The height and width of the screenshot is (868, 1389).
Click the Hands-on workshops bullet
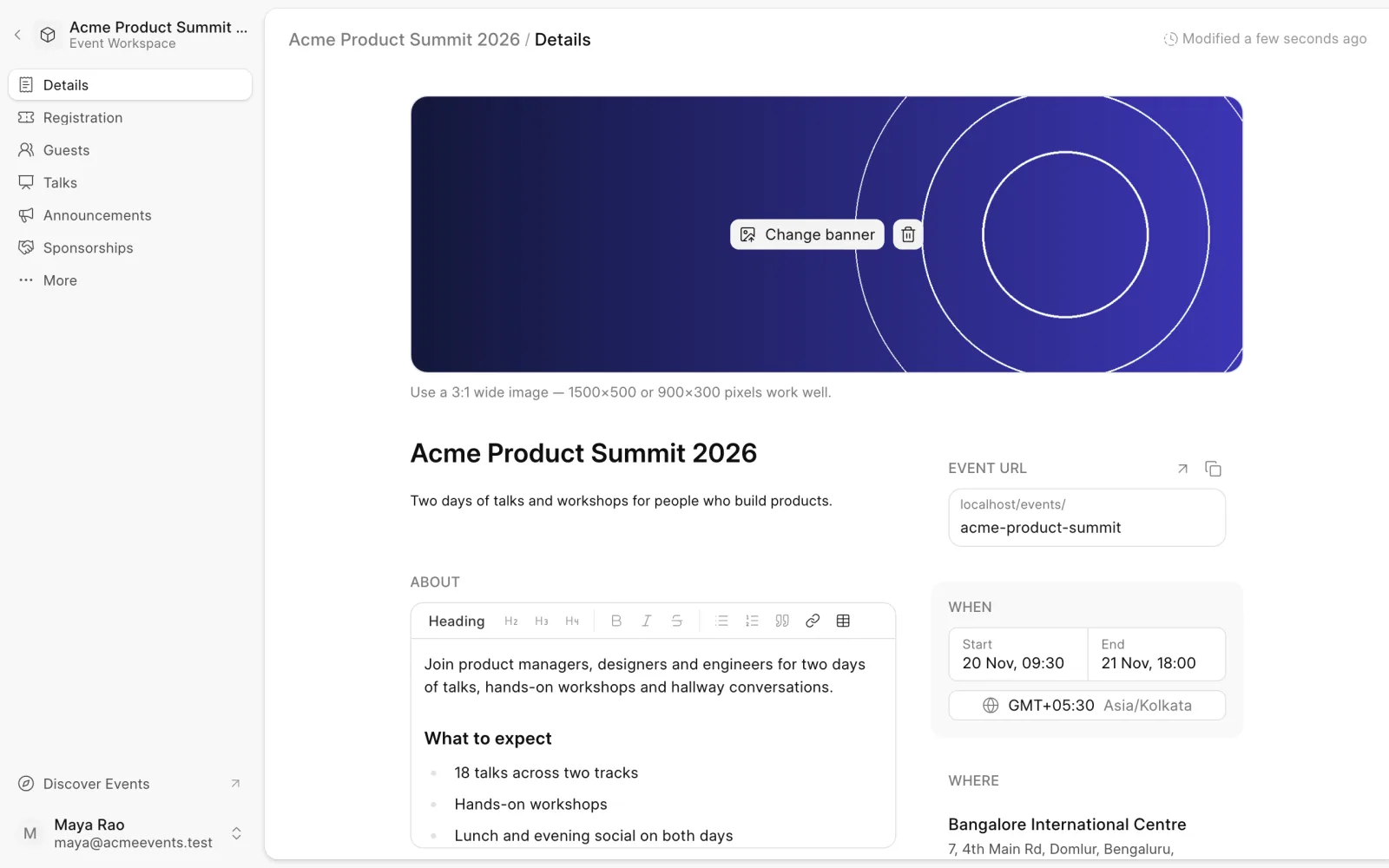pyautogui.click(x=530, y=805)
